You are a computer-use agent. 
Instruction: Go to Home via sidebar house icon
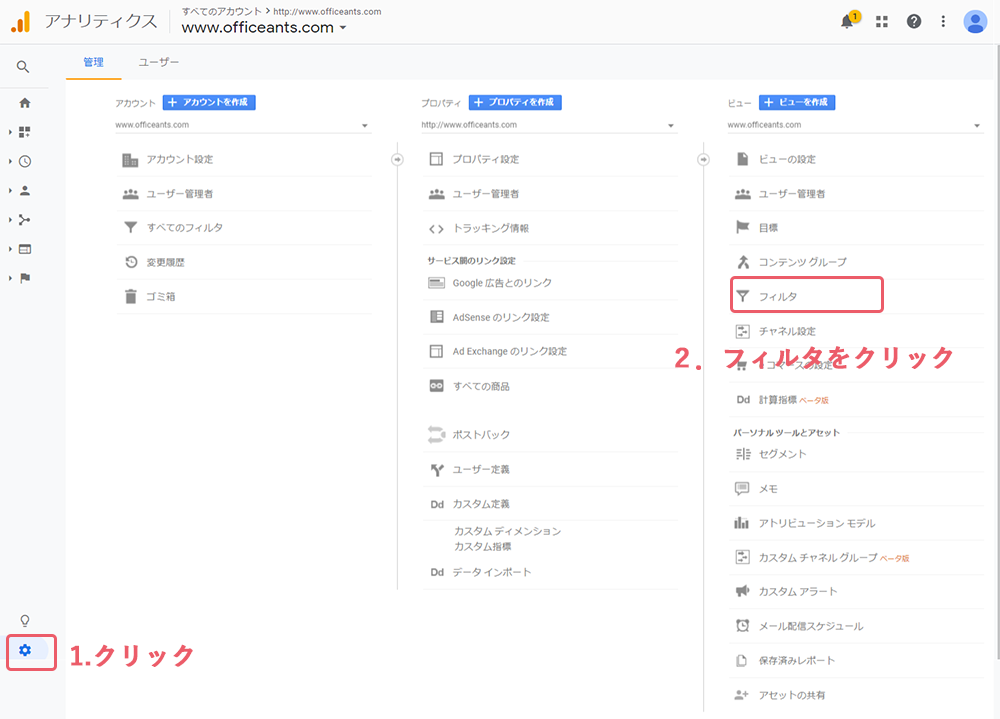(25, 103)
